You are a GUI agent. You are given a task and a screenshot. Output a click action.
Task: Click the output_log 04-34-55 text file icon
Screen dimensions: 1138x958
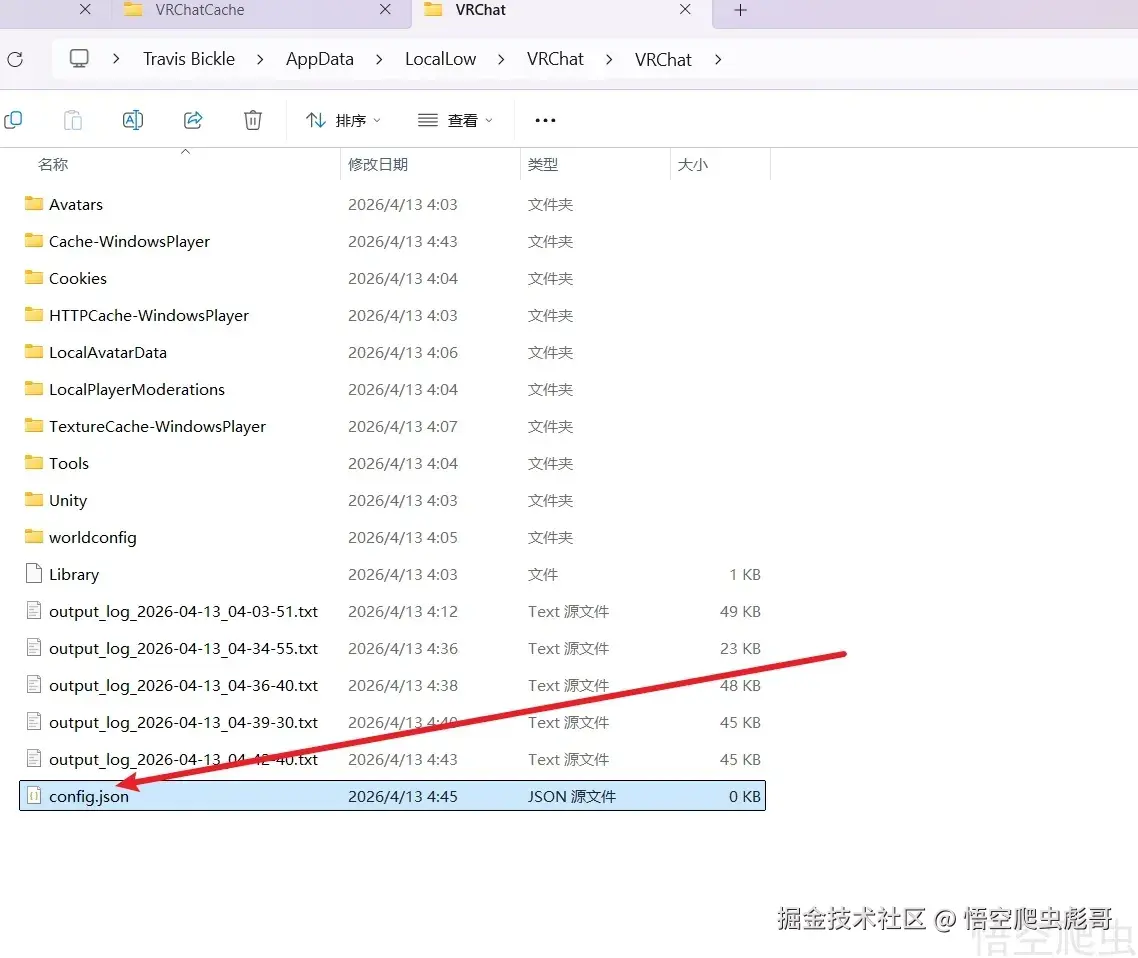point(33,647)
